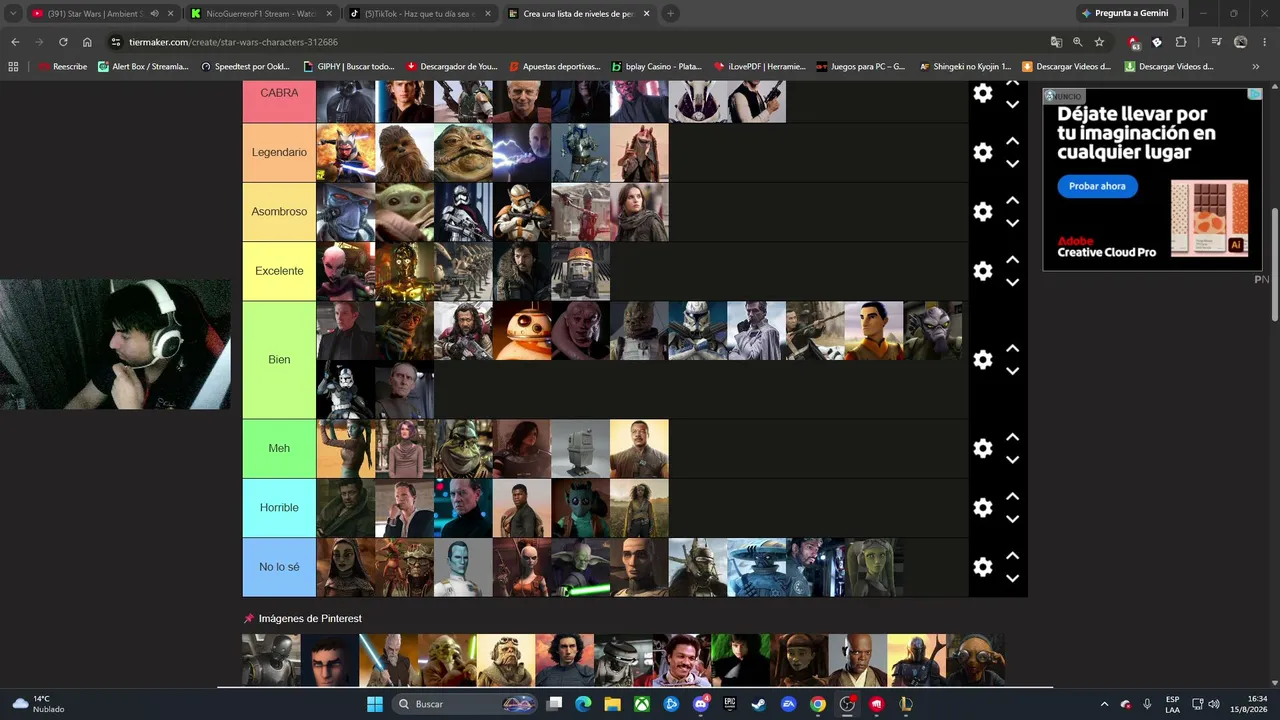Switch to the TikTok tab
The height and width of the screenshot is (720, 1280).
tap(419, 14)
